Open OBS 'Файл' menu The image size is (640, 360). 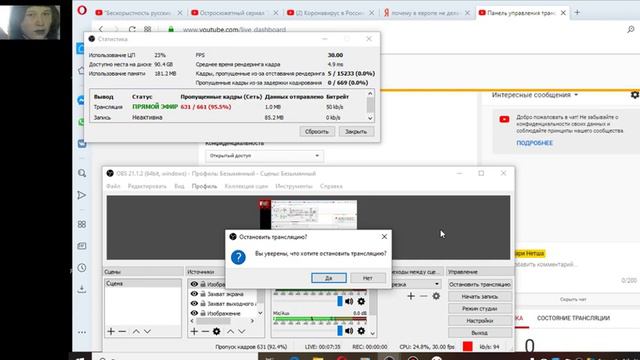pyautogui.click(x=113, y=186)
